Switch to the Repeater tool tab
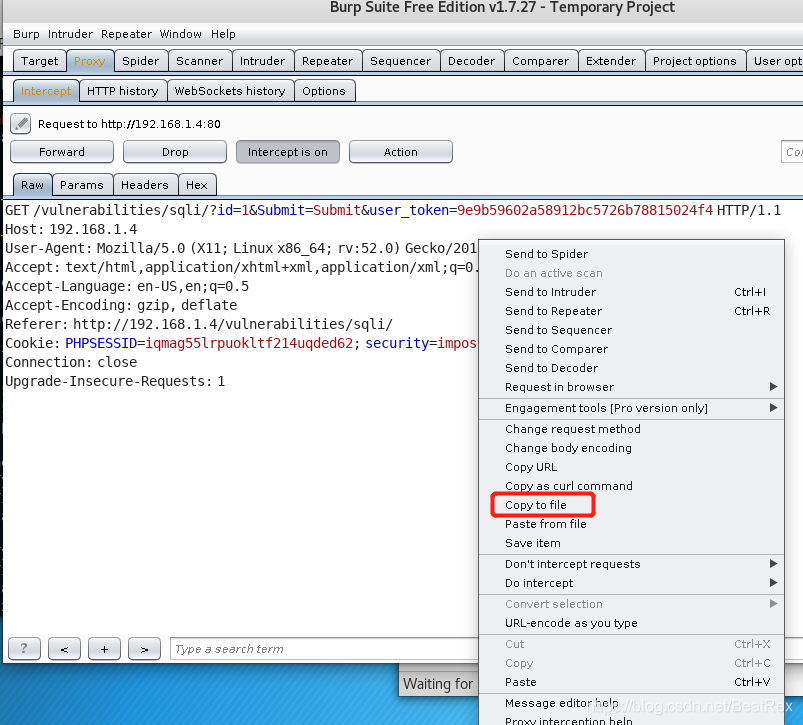The height and width of the screenshot is (725, 803). tap(327, 61)
